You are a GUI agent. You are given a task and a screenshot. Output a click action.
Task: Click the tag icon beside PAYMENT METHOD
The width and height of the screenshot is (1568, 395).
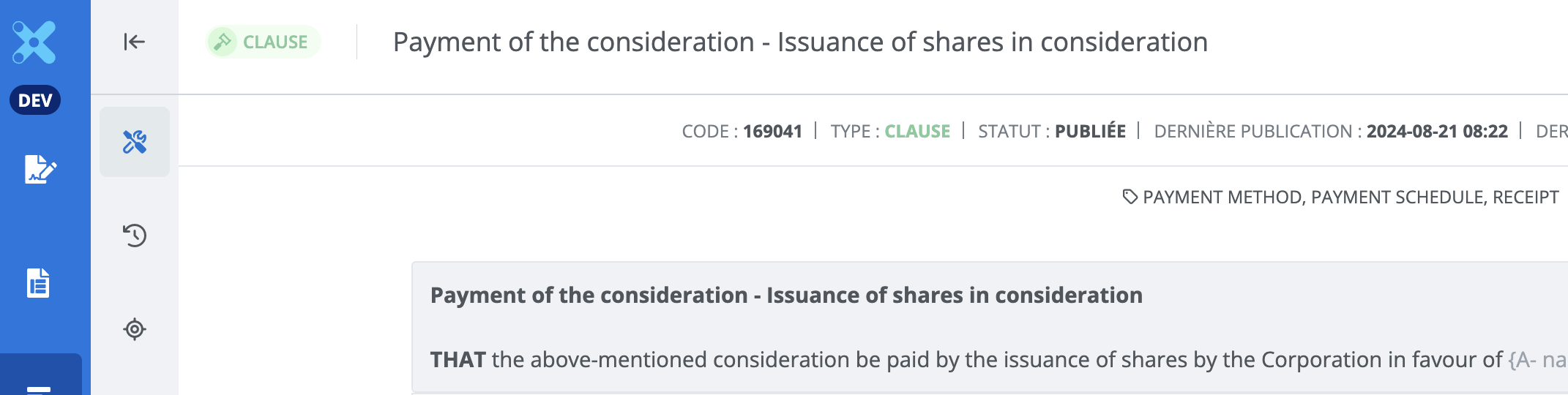click(1130, 197)
